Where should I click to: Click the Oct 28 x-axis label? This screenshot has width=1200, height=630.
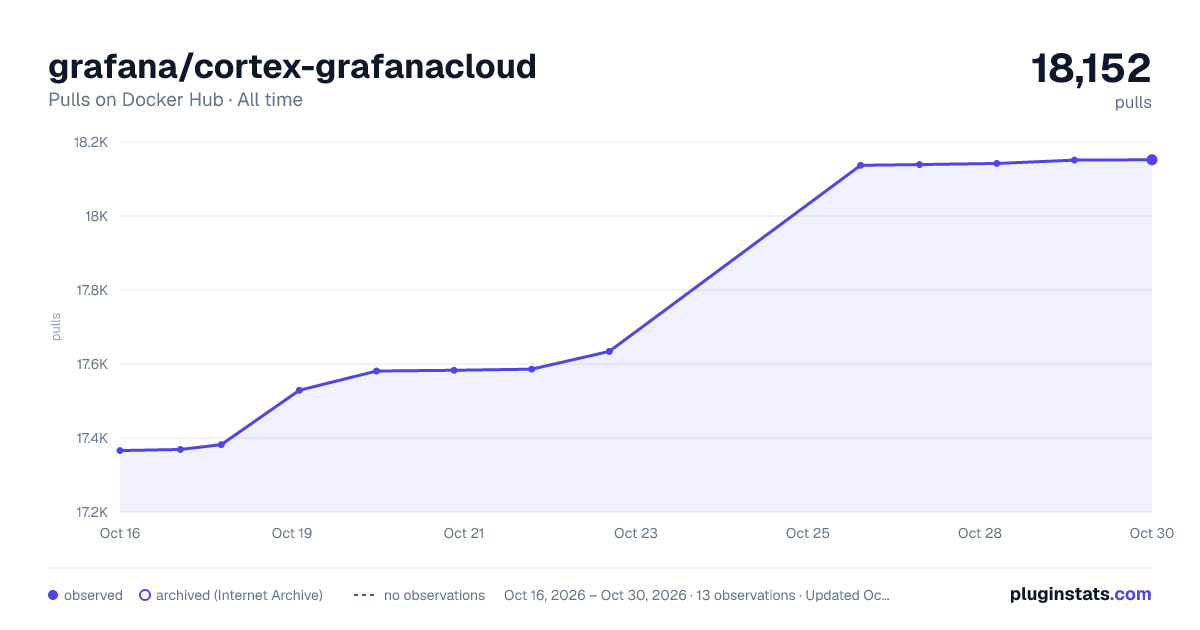tap(980, 533)
